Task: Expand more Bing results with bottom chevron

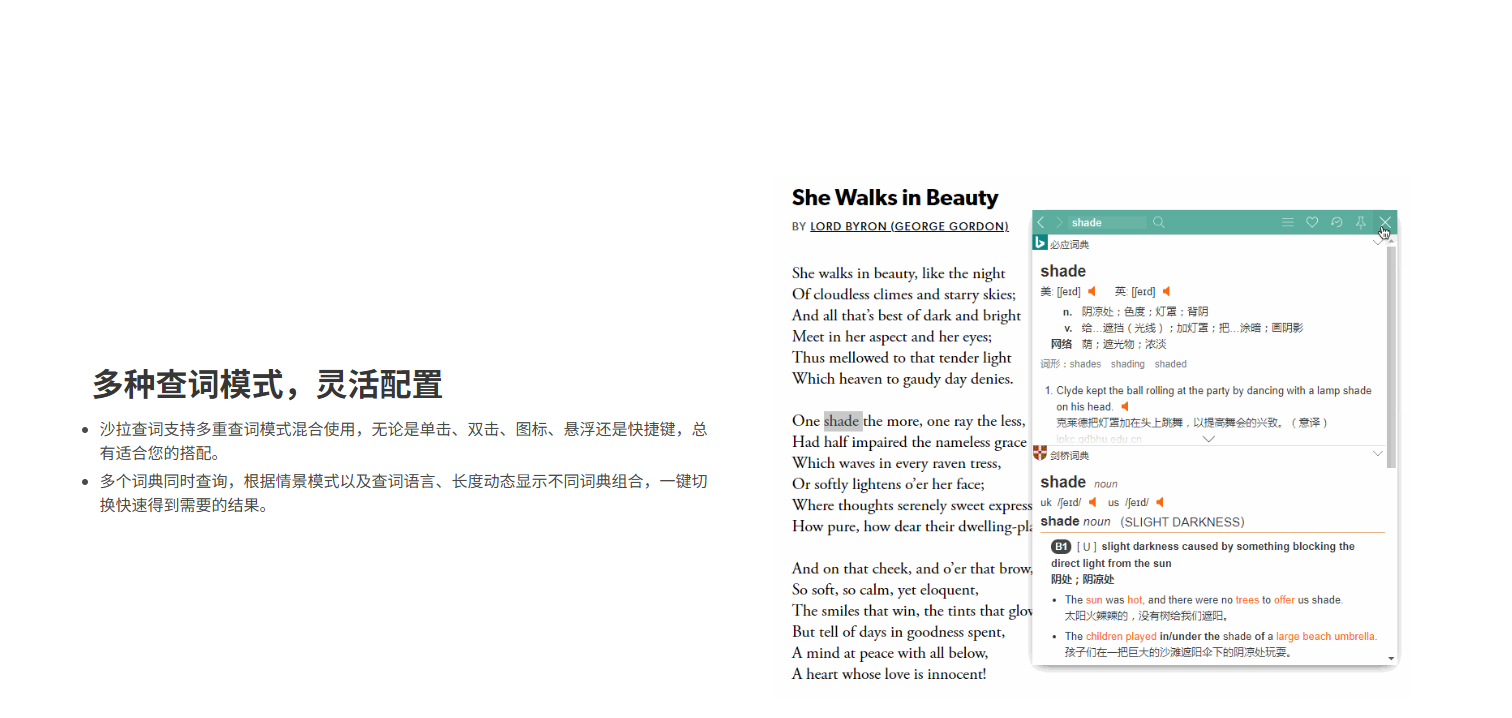Action: (1208, 439)
